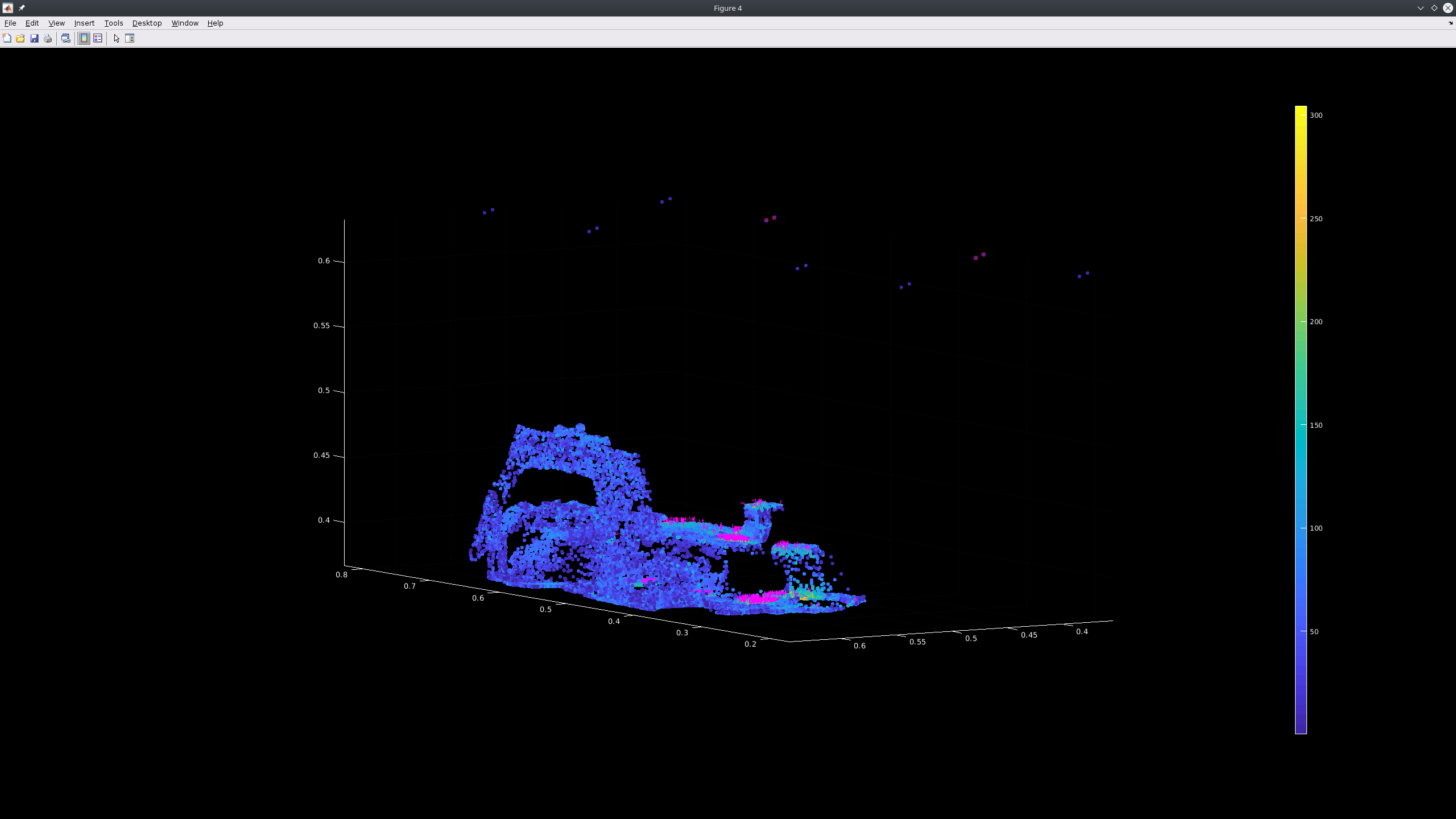
Task: Open the Tools menu
Action: click(113, 23)
